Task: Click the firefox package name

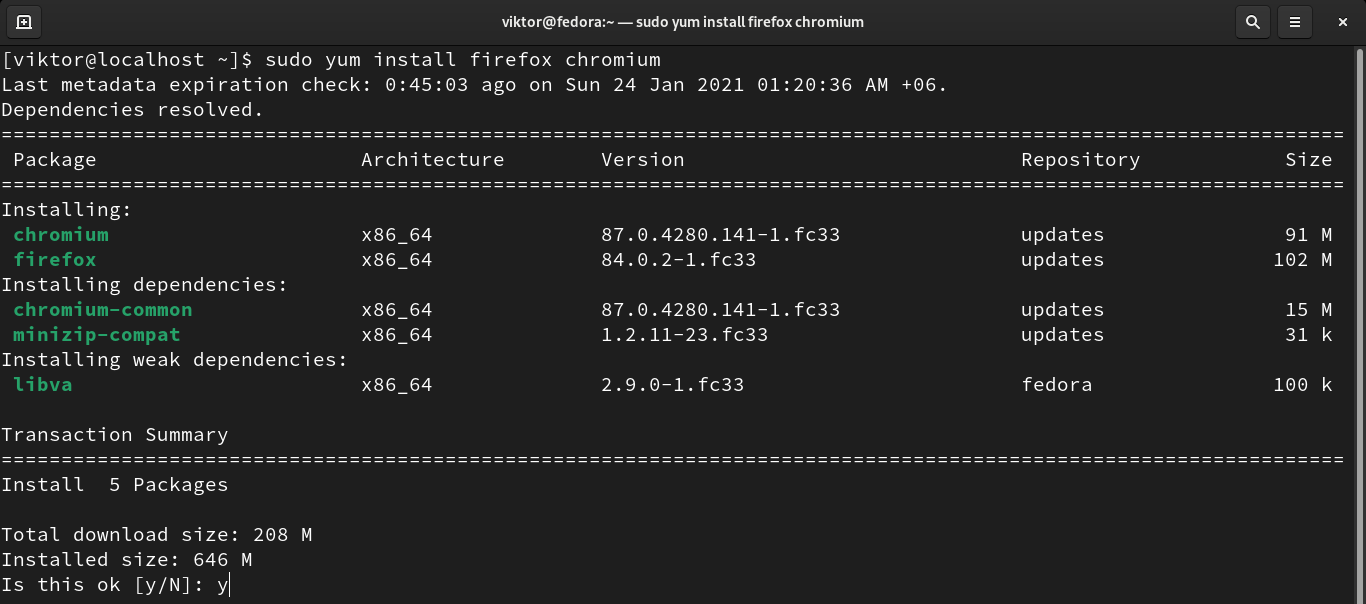Action: (x=55, y=260)
